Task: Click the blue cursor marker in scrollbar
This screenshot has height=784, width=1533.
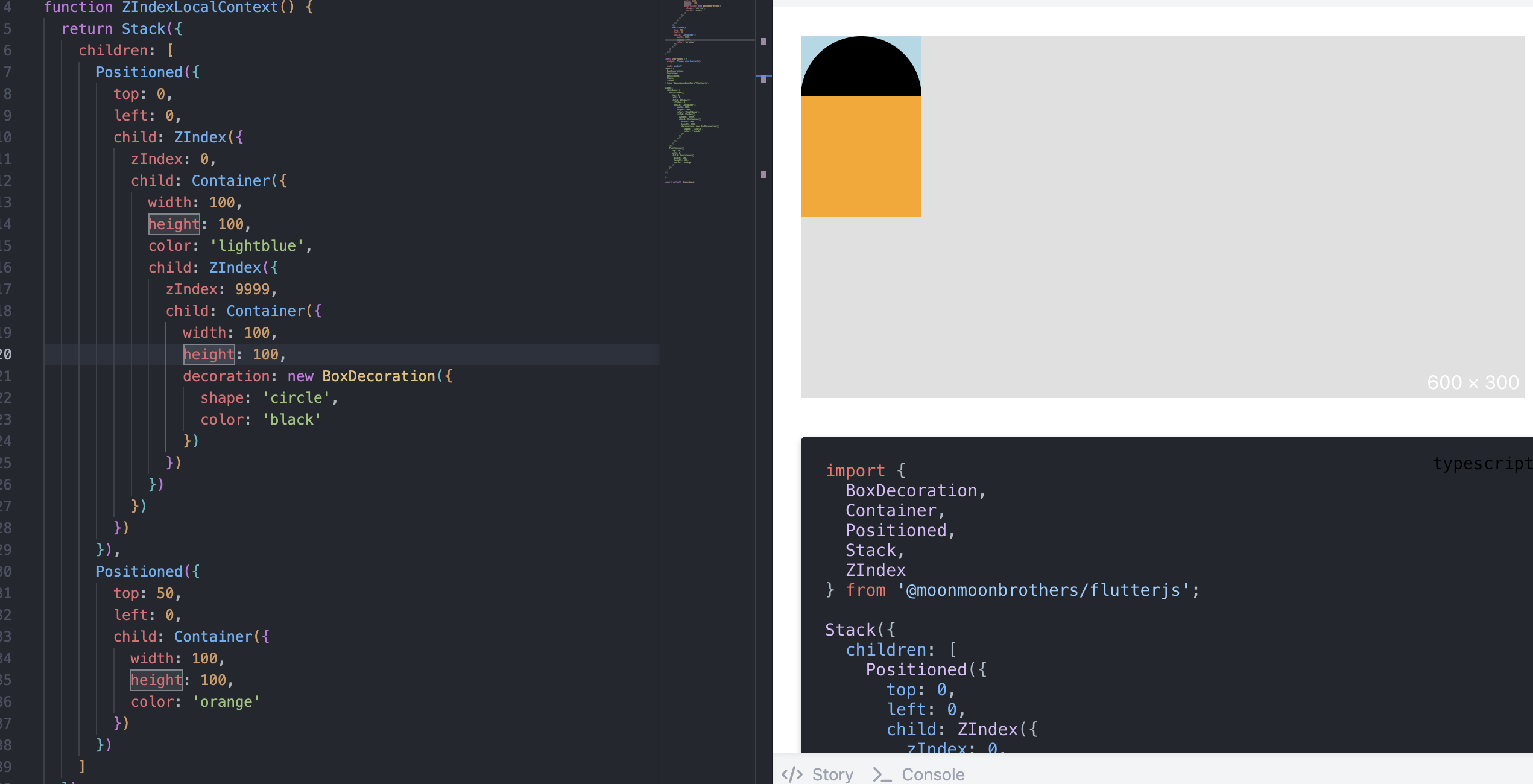Action: coord(763,77)
